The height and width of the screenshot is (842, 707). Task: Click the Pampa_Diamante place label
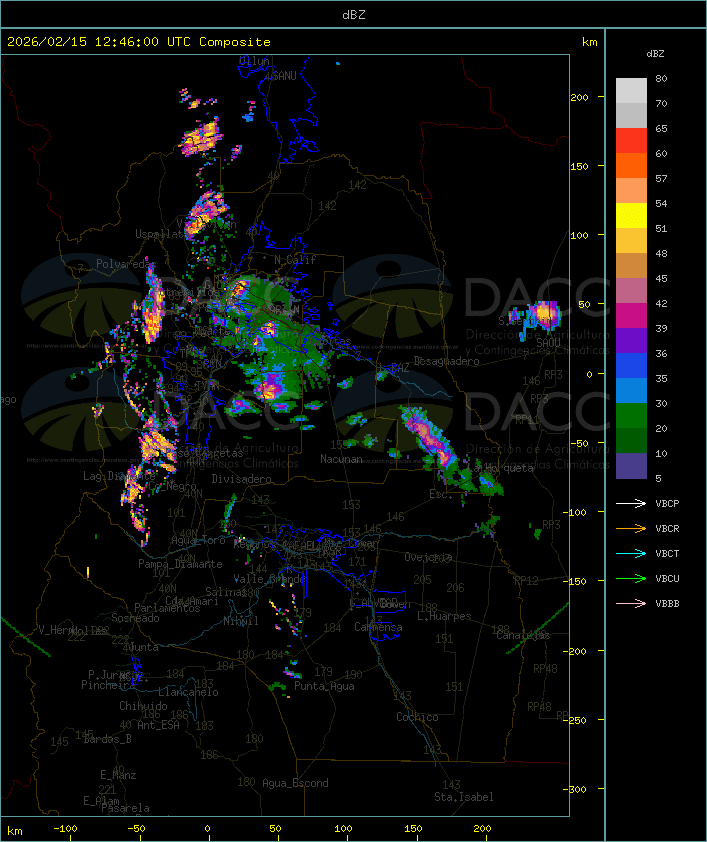click(x=180, y=564)
